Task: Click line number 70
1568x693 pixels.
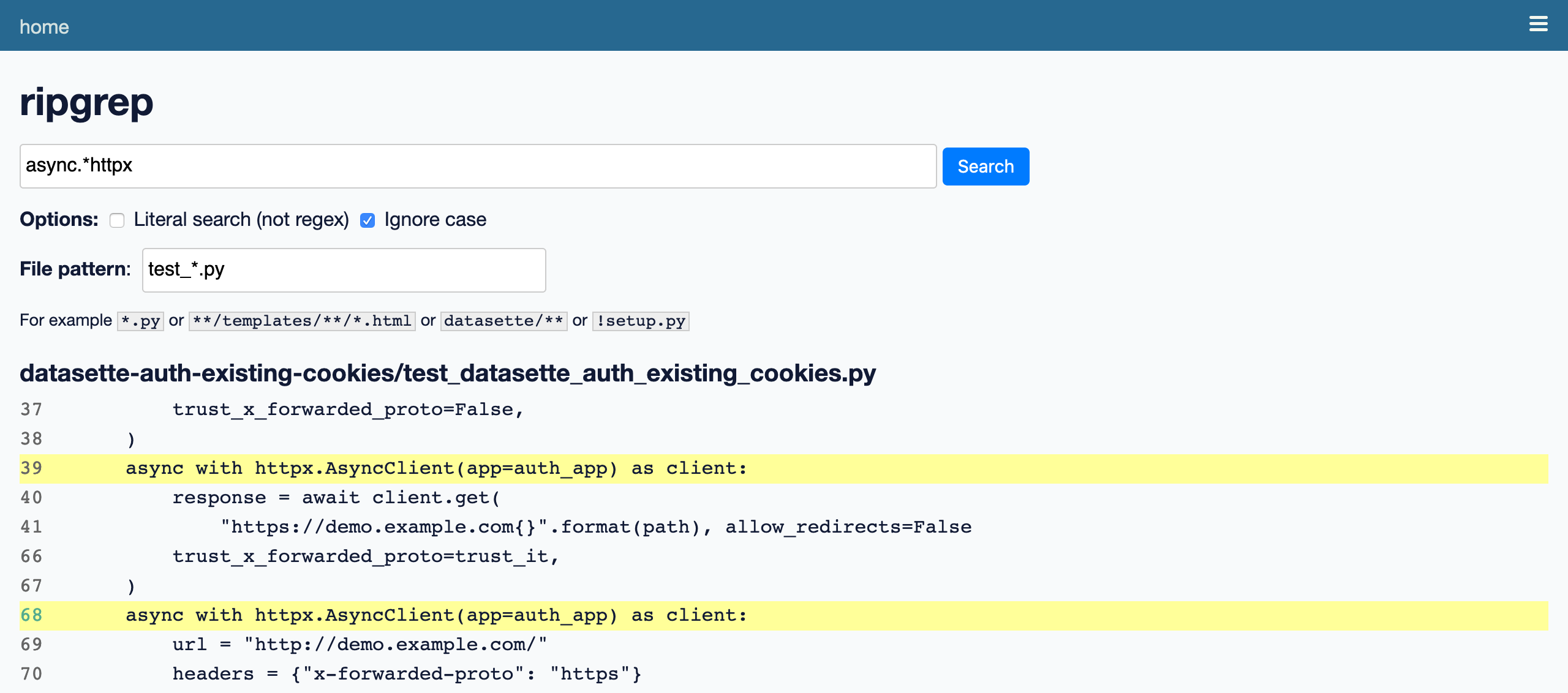Action: [31, 674]
